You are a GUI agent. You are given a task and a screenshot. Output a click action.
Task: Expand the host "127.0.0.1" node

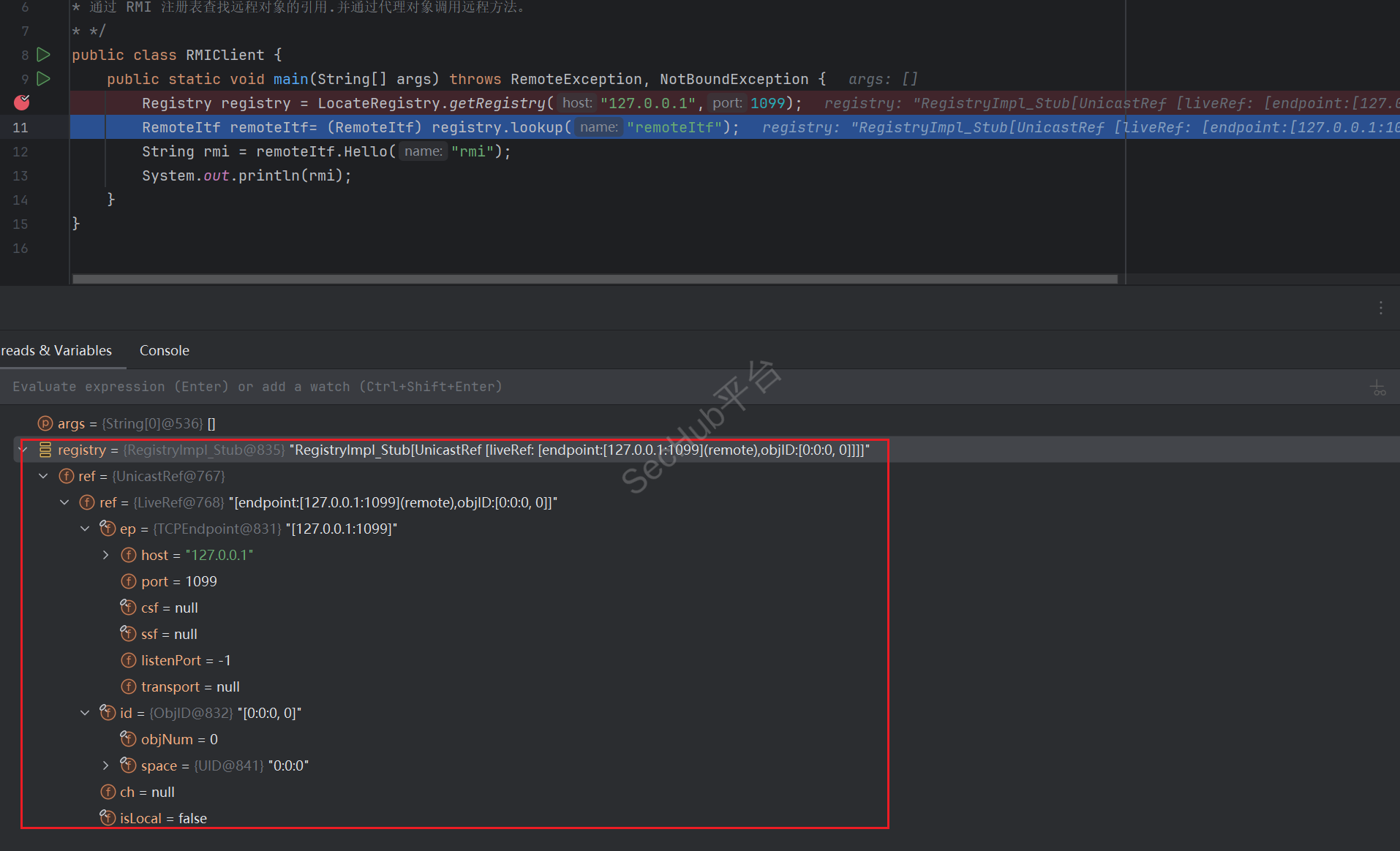pos(106,555)
